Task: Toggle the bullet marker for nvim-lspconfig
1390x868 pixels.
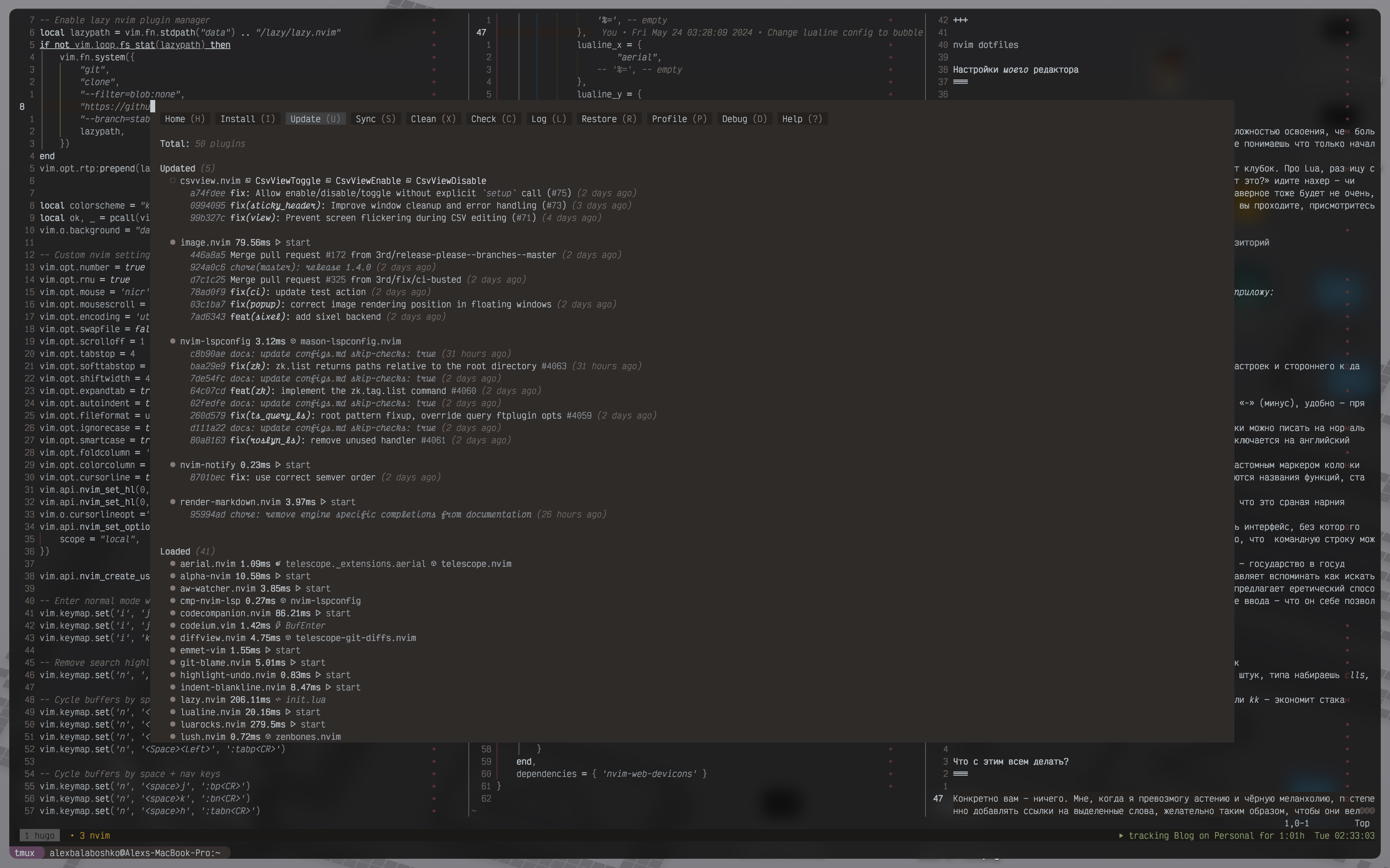Action: click(172, 342)
